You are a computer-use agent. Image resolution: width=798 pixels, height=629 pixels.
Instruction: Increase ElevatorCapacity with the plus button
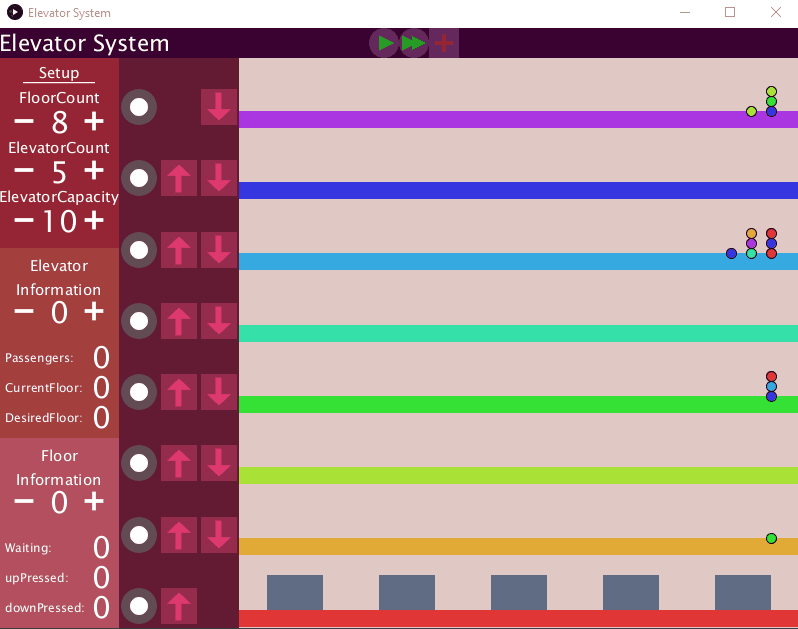[94, 220]
